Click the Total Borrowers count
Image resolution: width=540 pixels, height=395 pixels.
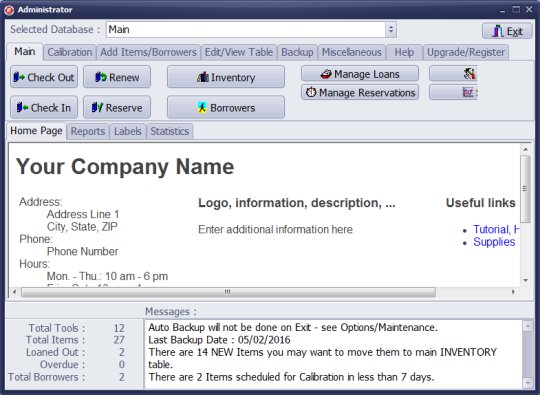click(x=122, y=377)
